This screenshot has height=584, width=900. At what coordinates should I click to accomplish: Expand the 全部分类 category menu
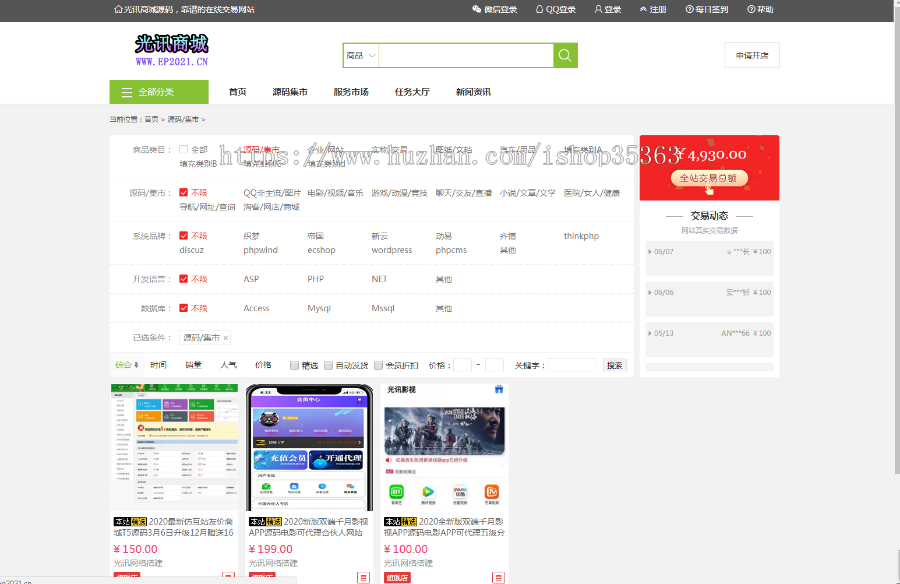pyautogui.click(x=159, y=92)
